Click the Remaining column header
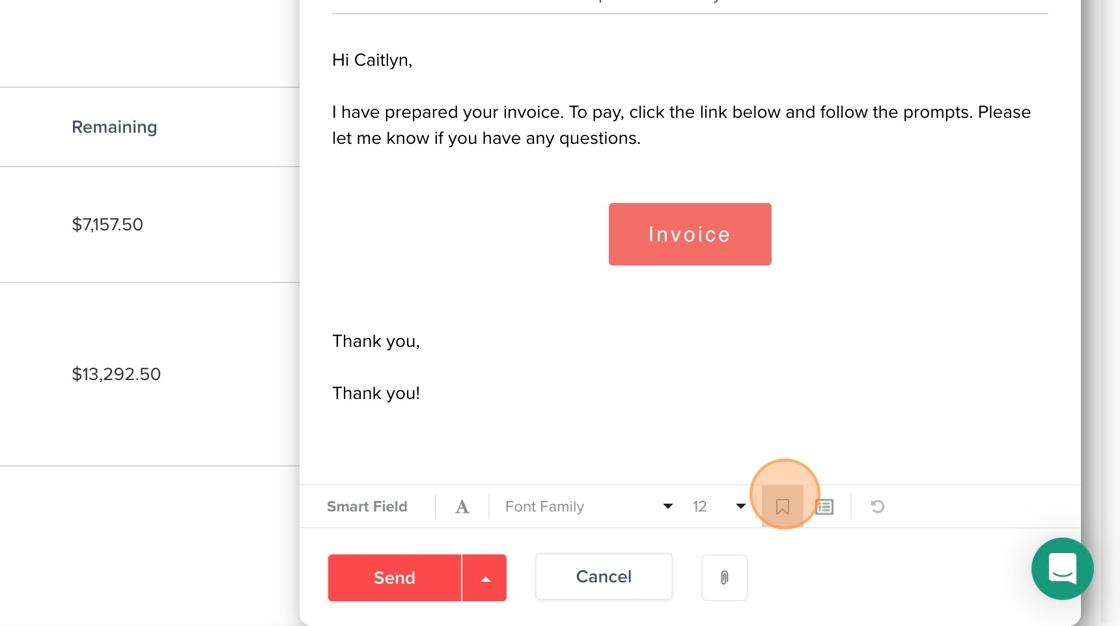 tap(114, 127)
